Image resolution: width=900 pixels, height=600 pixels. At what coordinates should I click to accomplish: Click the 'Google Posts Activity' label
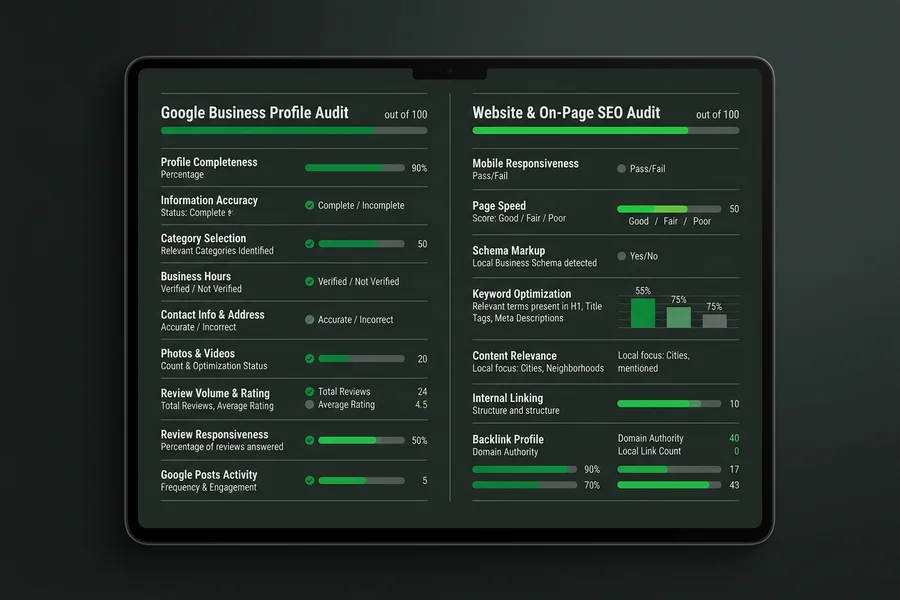point(209,474)
